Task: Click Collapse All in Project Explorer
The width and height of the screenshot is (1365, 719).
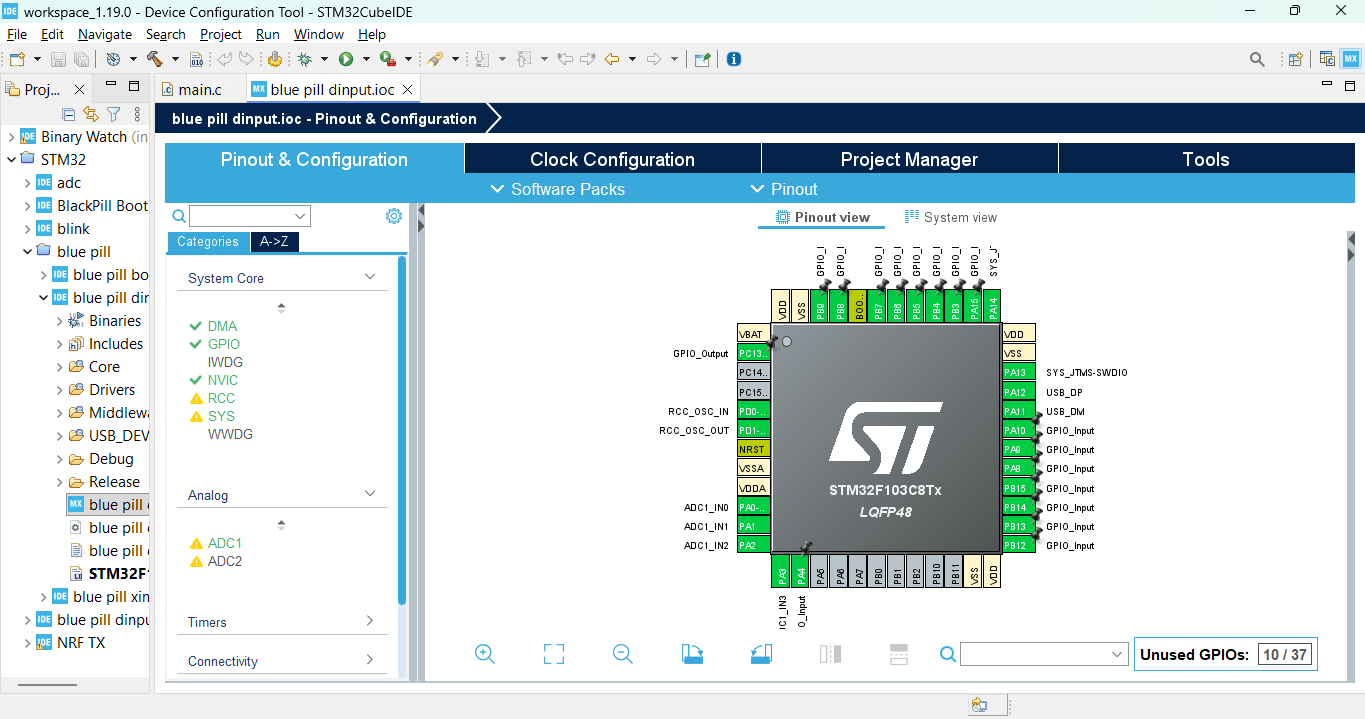Action: point(69,114)
